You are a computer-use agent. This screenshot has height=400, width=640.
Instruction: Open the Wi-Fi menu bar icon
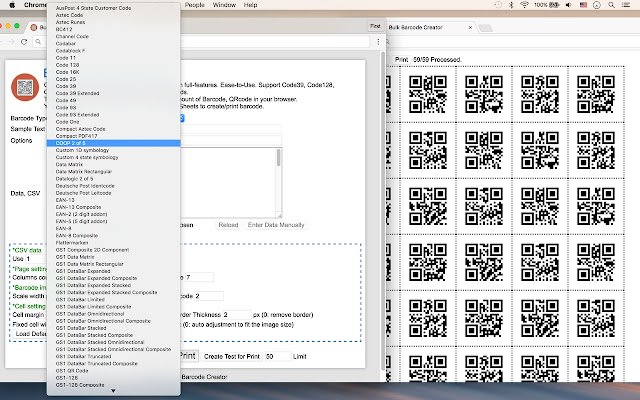point(524,5)
